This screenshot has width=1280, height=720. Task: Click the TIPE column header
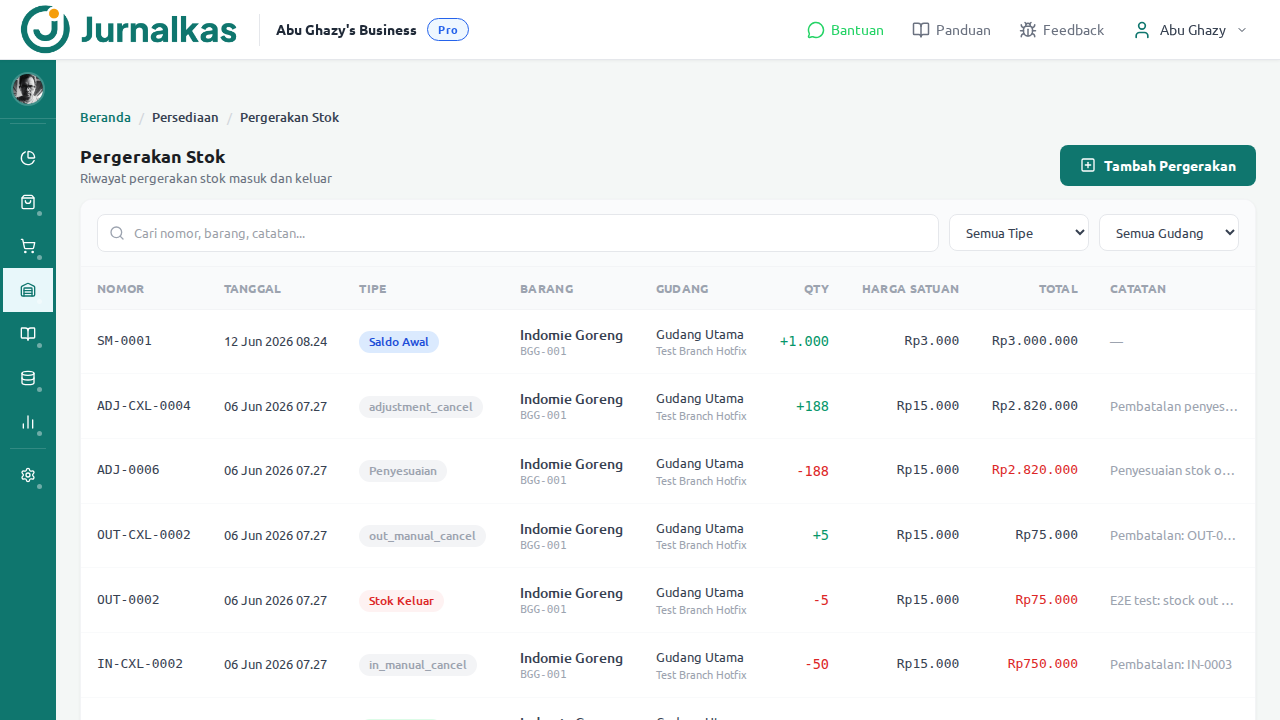coord(373,289)
